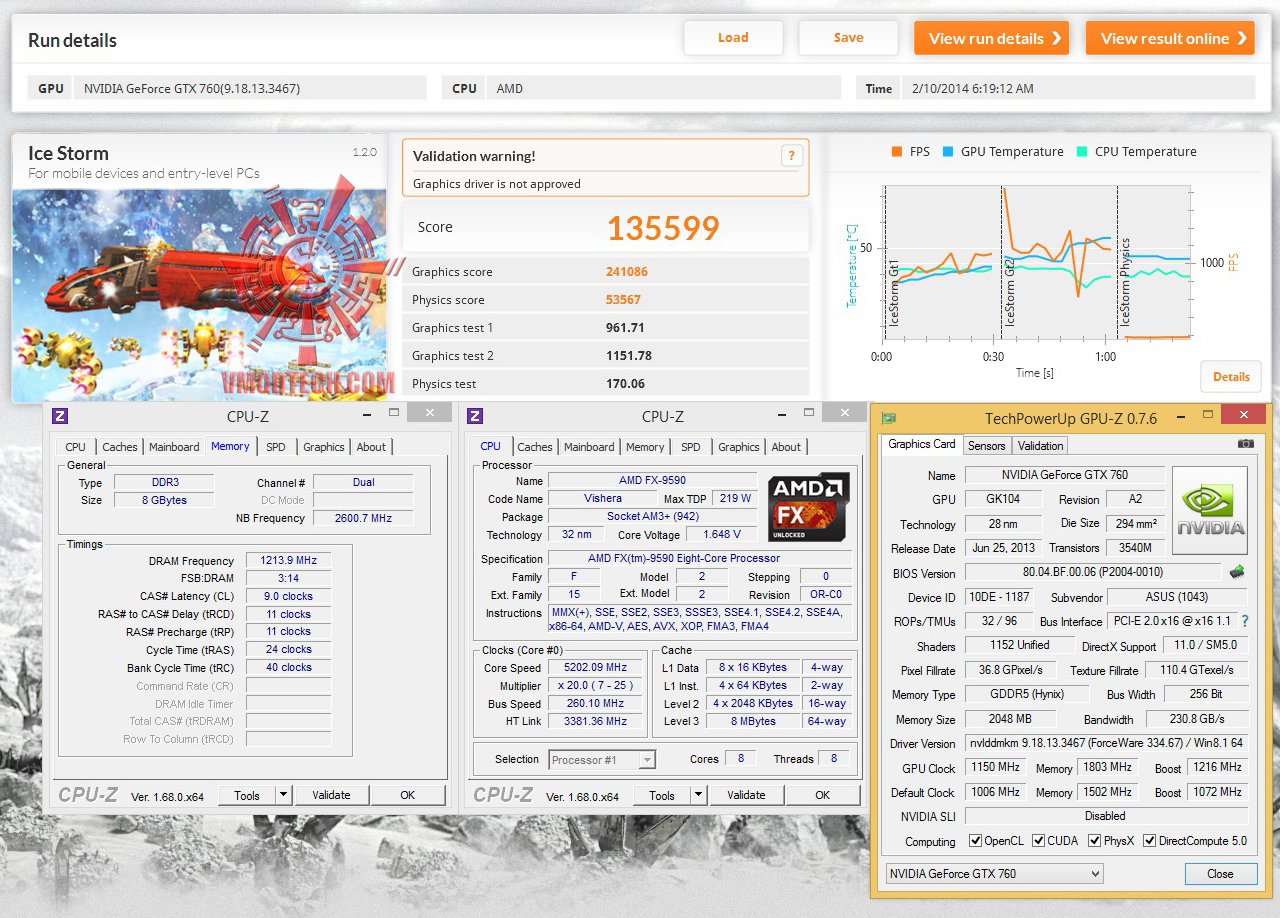Click the CPU-Z Memory window title icon
This screenshot has height=918, width=1280.
click(x=60, y=416)
